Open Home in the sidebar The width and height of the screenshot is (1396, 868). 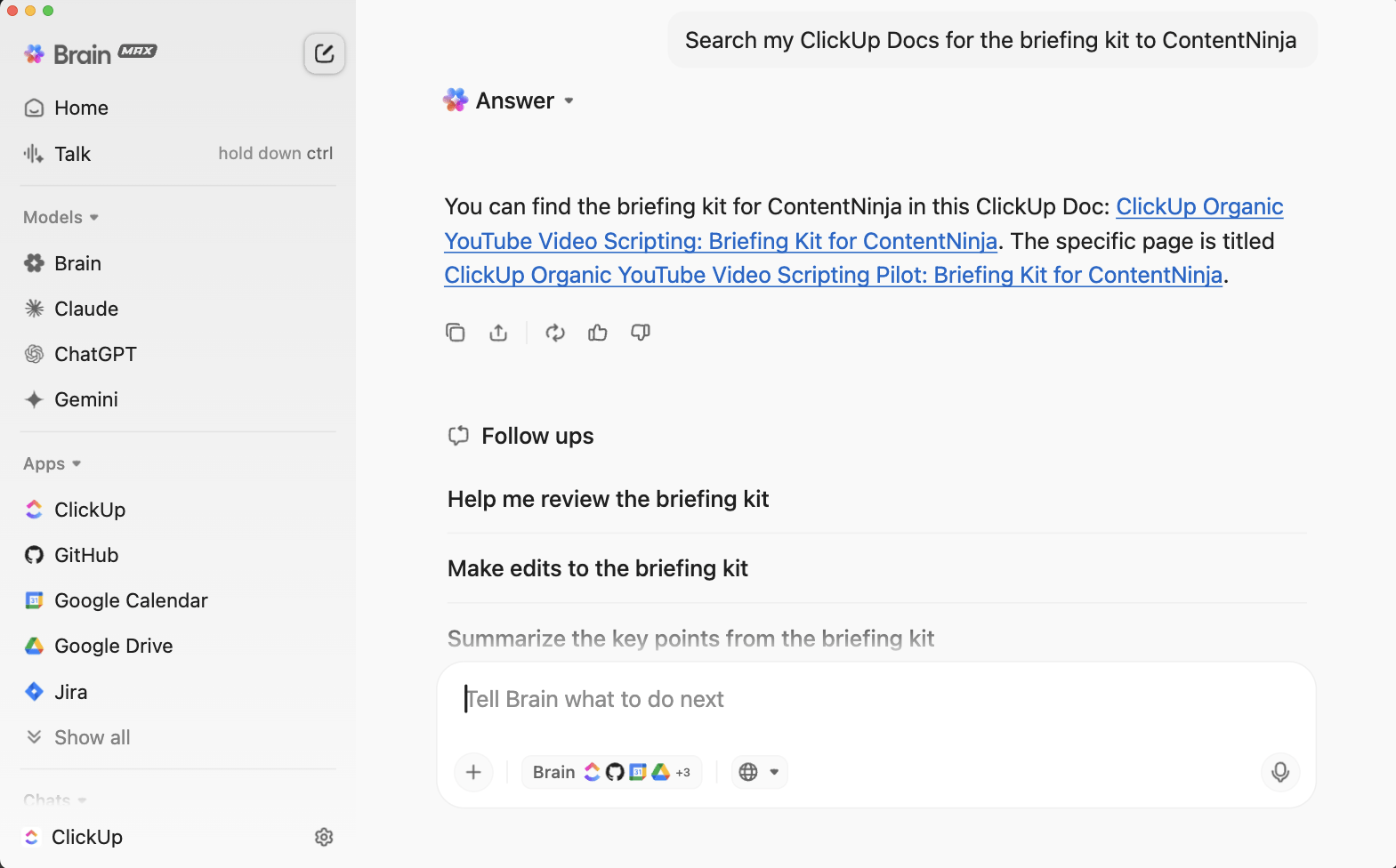(81, 108)
